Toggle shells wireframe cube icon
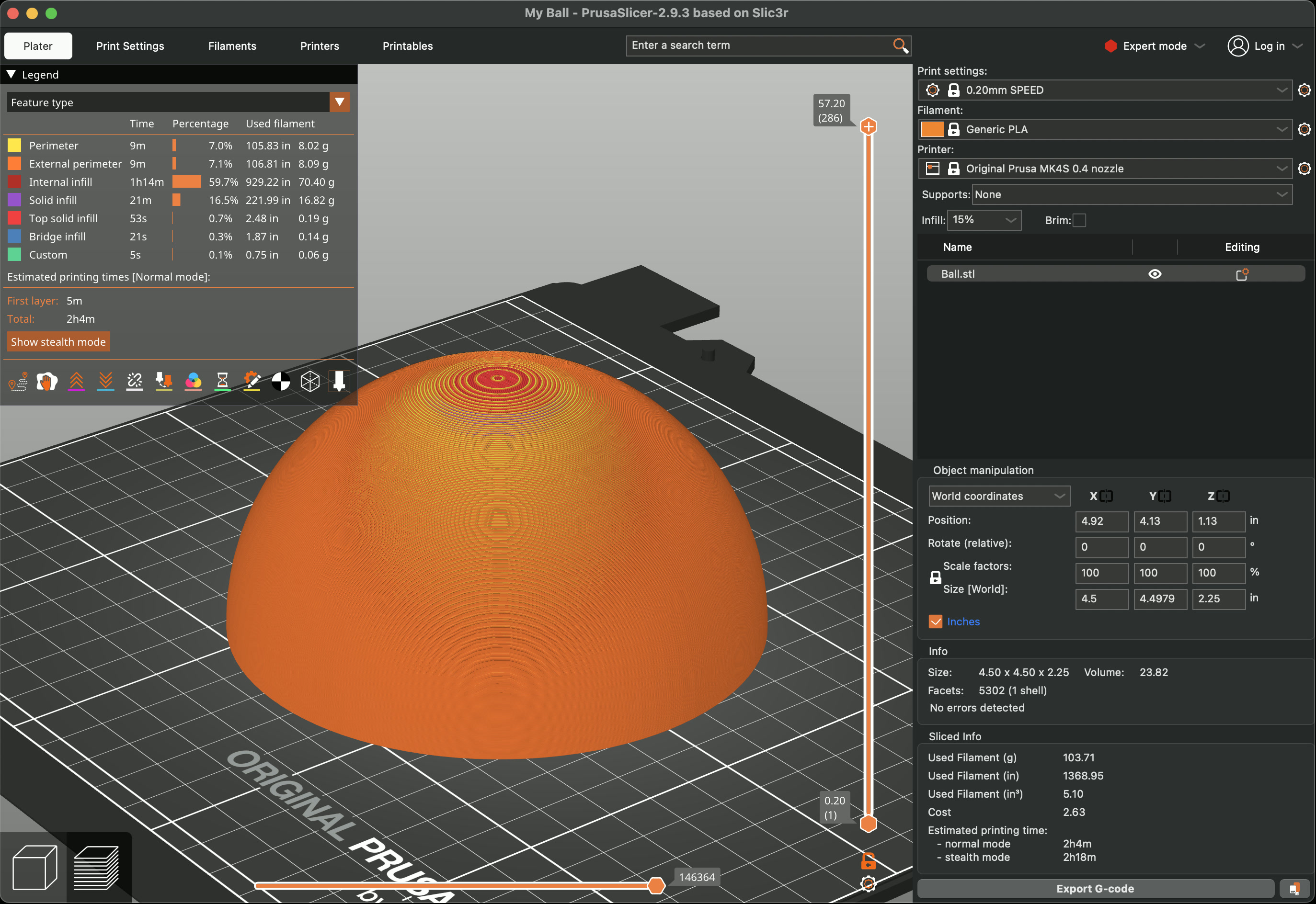Image resolution: width=1316 pixels, height=904 pixels. click(x=310, y=382)
